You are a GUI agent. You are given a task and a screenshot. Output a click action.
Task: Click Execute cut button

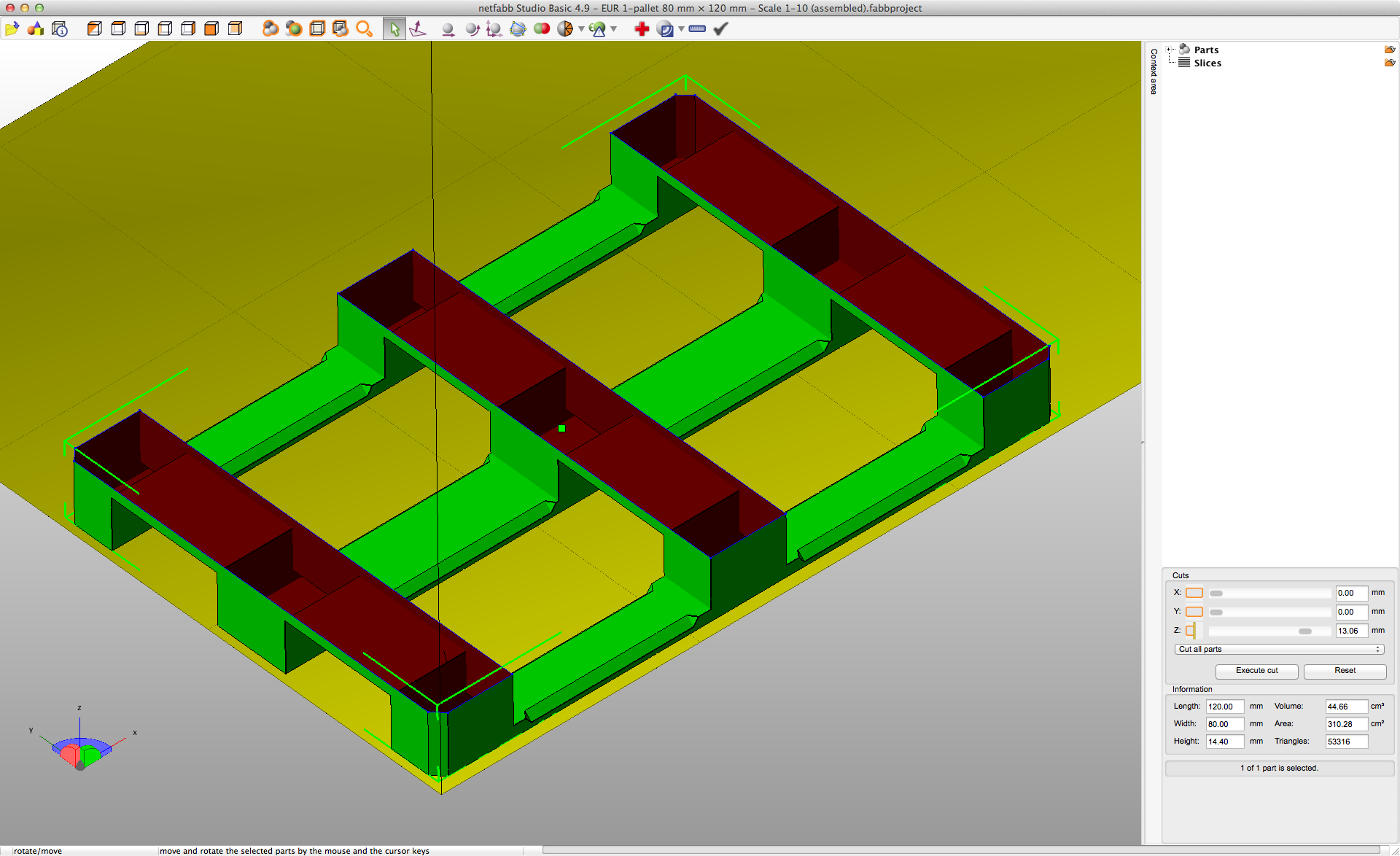pyautogui.click(x=1256, y=671)
